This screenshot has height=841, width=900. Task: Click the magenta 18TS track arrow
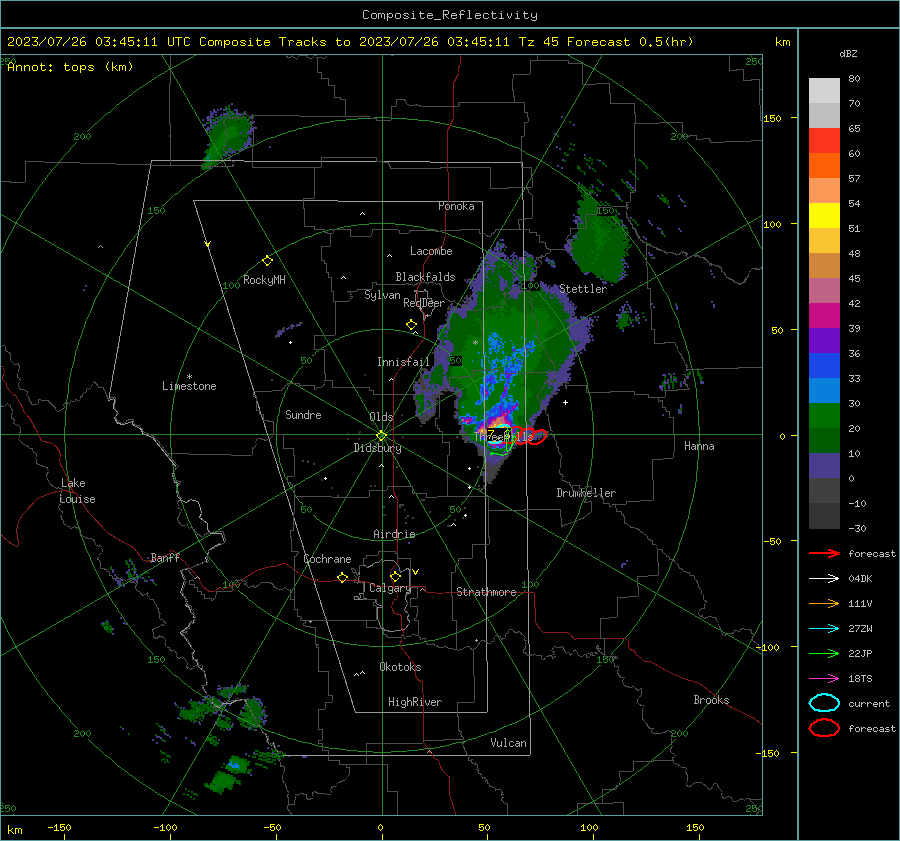coord(824,679)
